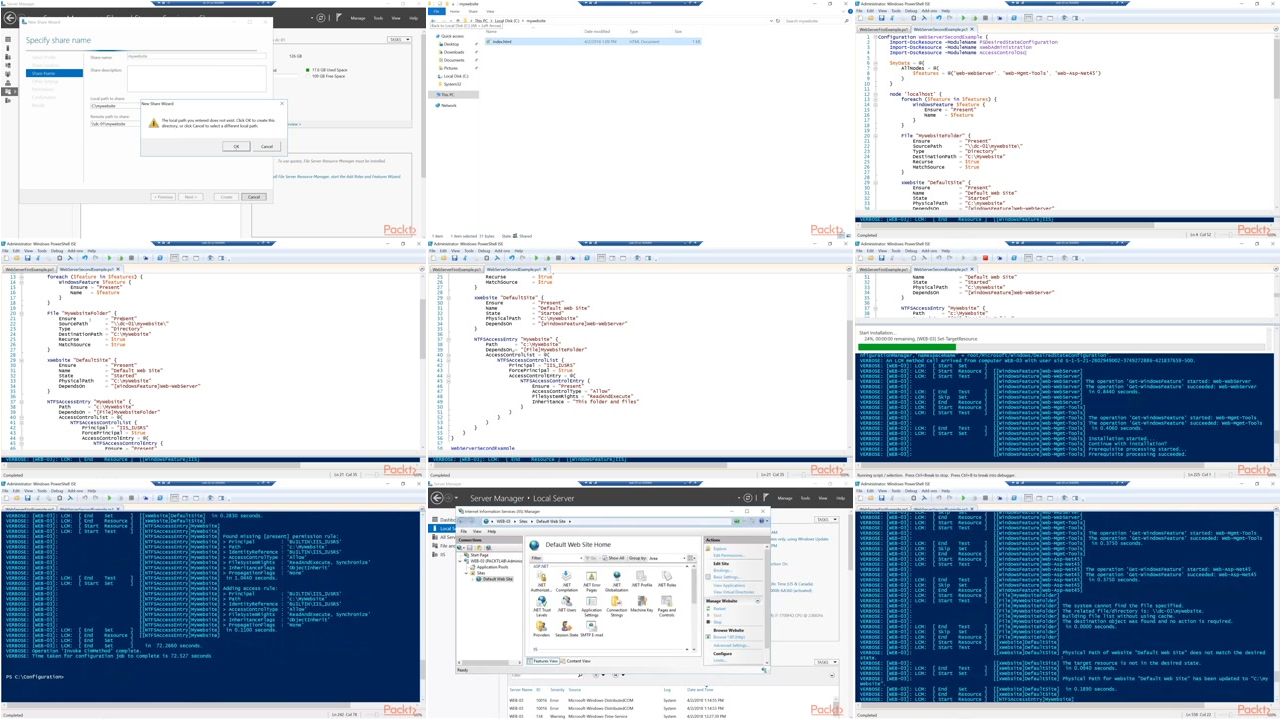Open Debug menu in ISE showing Configuration WebServerSecondExample
This screenshot has height=720, width=1281.
click(x=911, y=11)
